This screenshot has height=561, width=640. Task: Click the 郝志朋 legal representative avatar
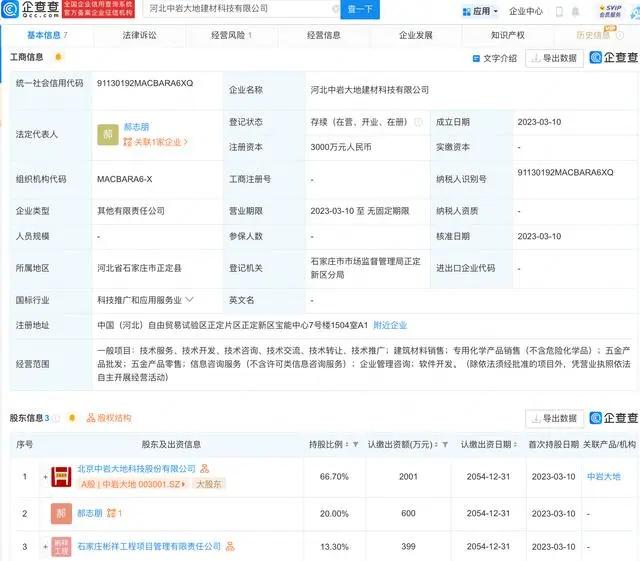coord(109,134)
